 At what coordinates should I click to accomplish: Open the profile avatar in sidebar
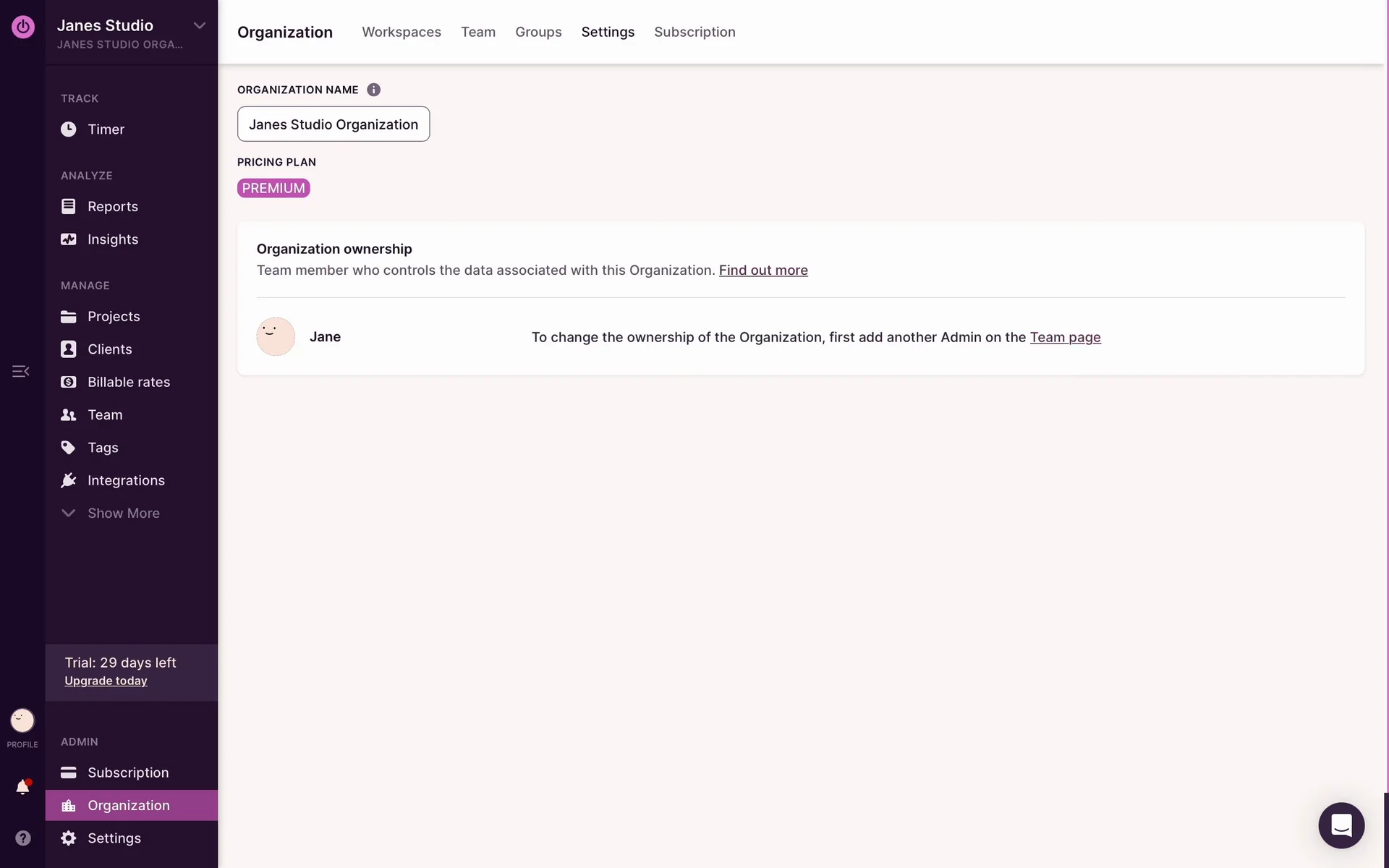pos(22,720)
